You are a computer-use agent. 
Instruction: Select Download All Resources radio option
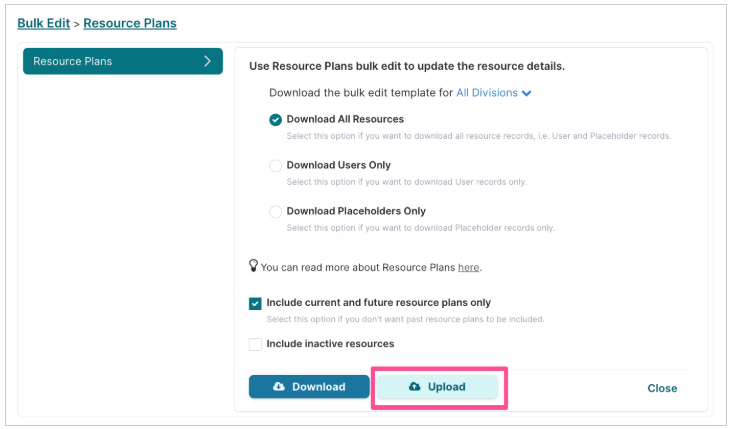(x=276, y=120)
